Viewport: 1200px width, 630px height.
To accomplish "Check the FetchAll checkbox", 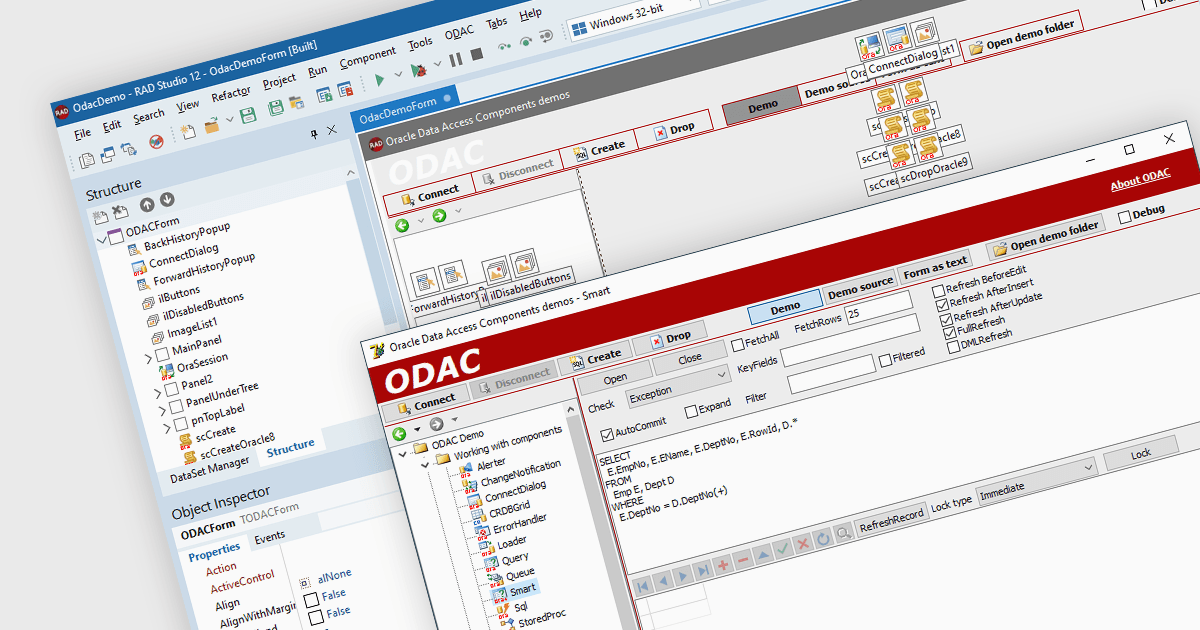I will 738,345.
